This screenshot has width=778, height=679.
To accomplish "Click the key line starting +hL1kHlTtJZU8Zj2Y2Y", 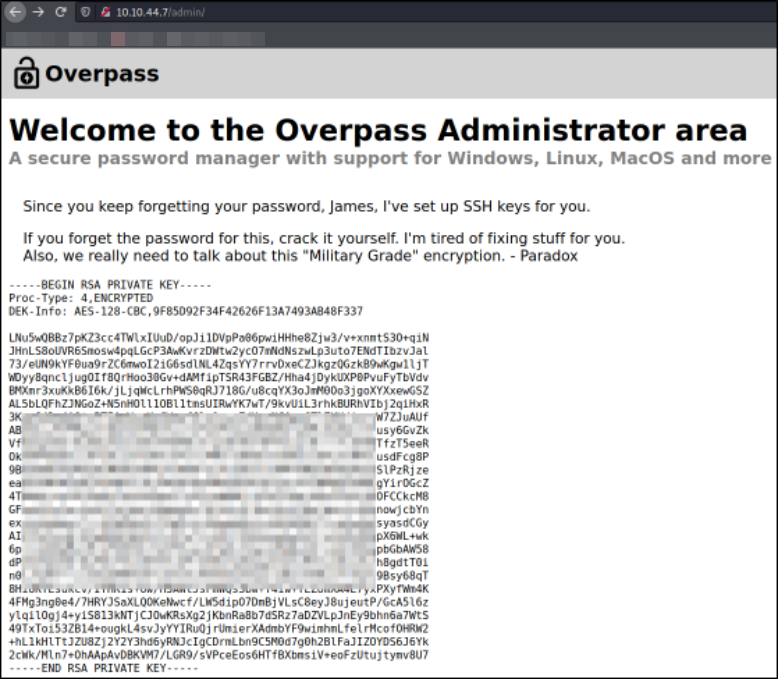I will click(218, 642).
